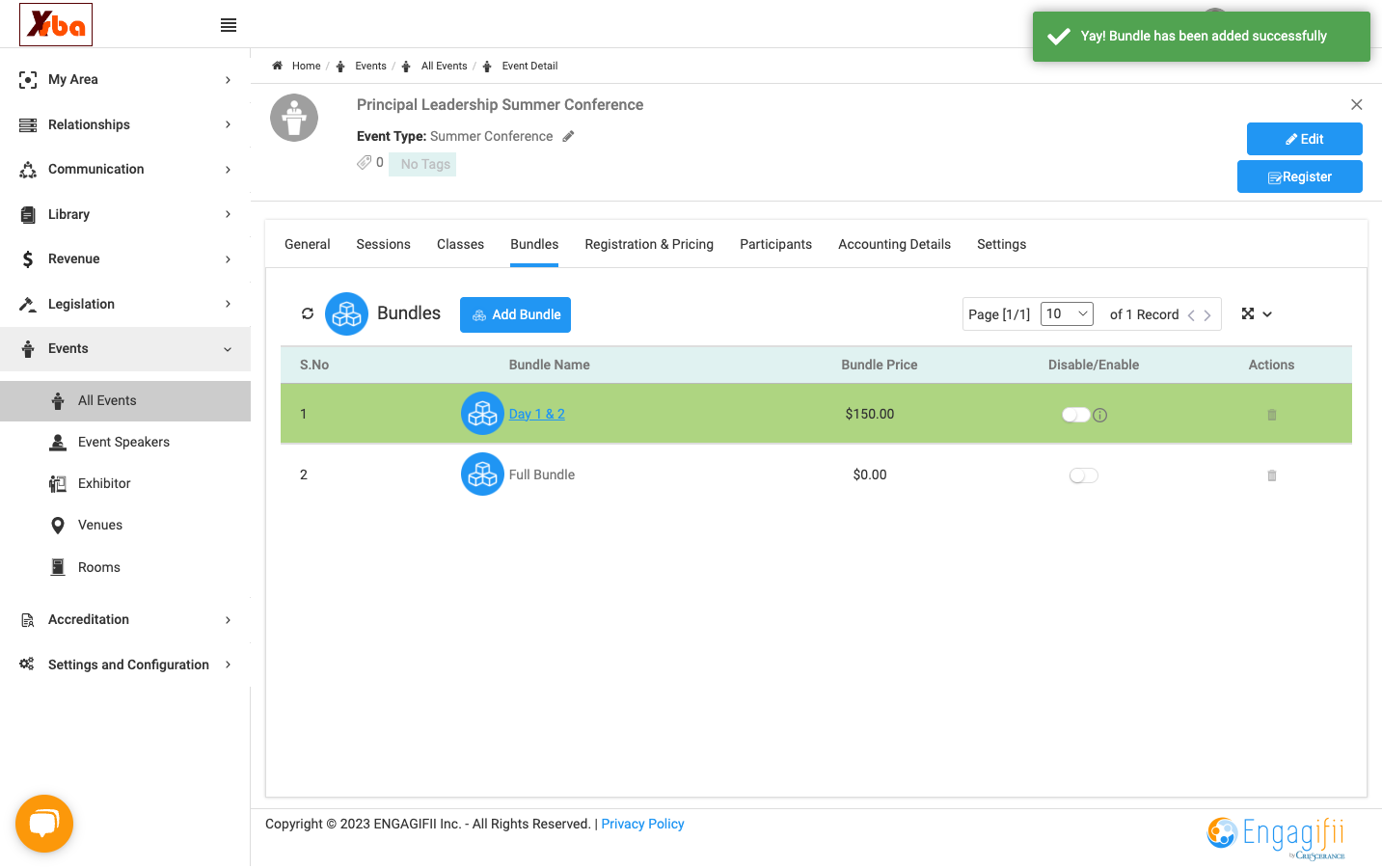Expand Revenue menu

pos(125,258)
